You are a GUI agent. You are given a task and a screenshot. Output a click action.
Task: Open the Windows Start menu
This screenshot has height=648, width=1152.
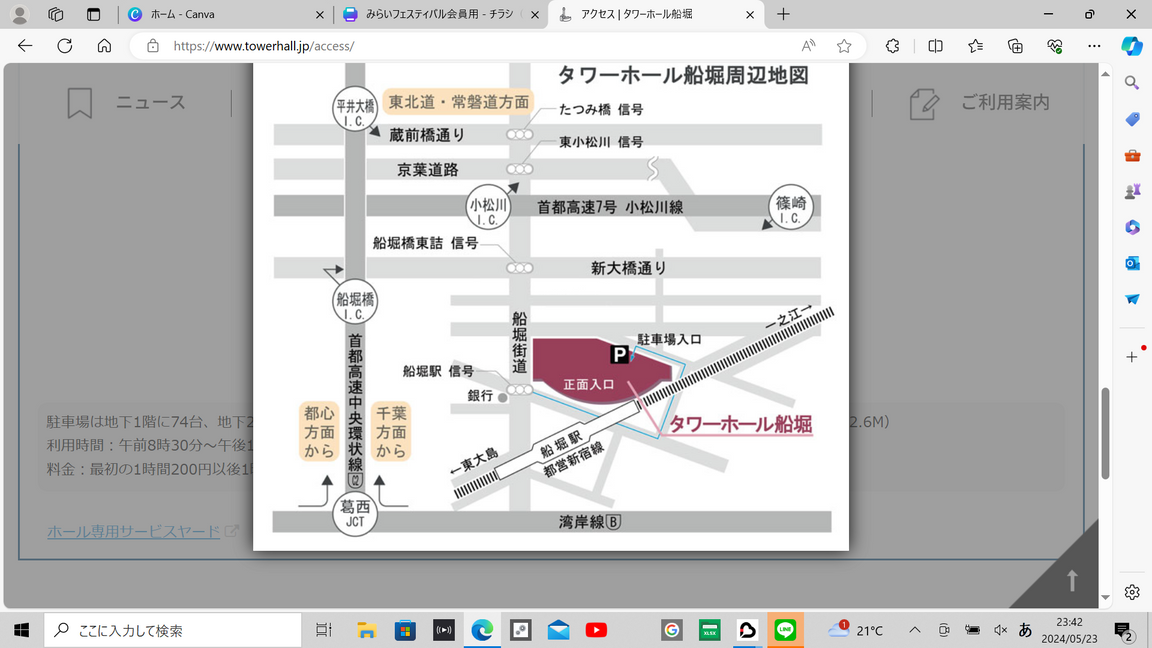(x=21, y=630)
